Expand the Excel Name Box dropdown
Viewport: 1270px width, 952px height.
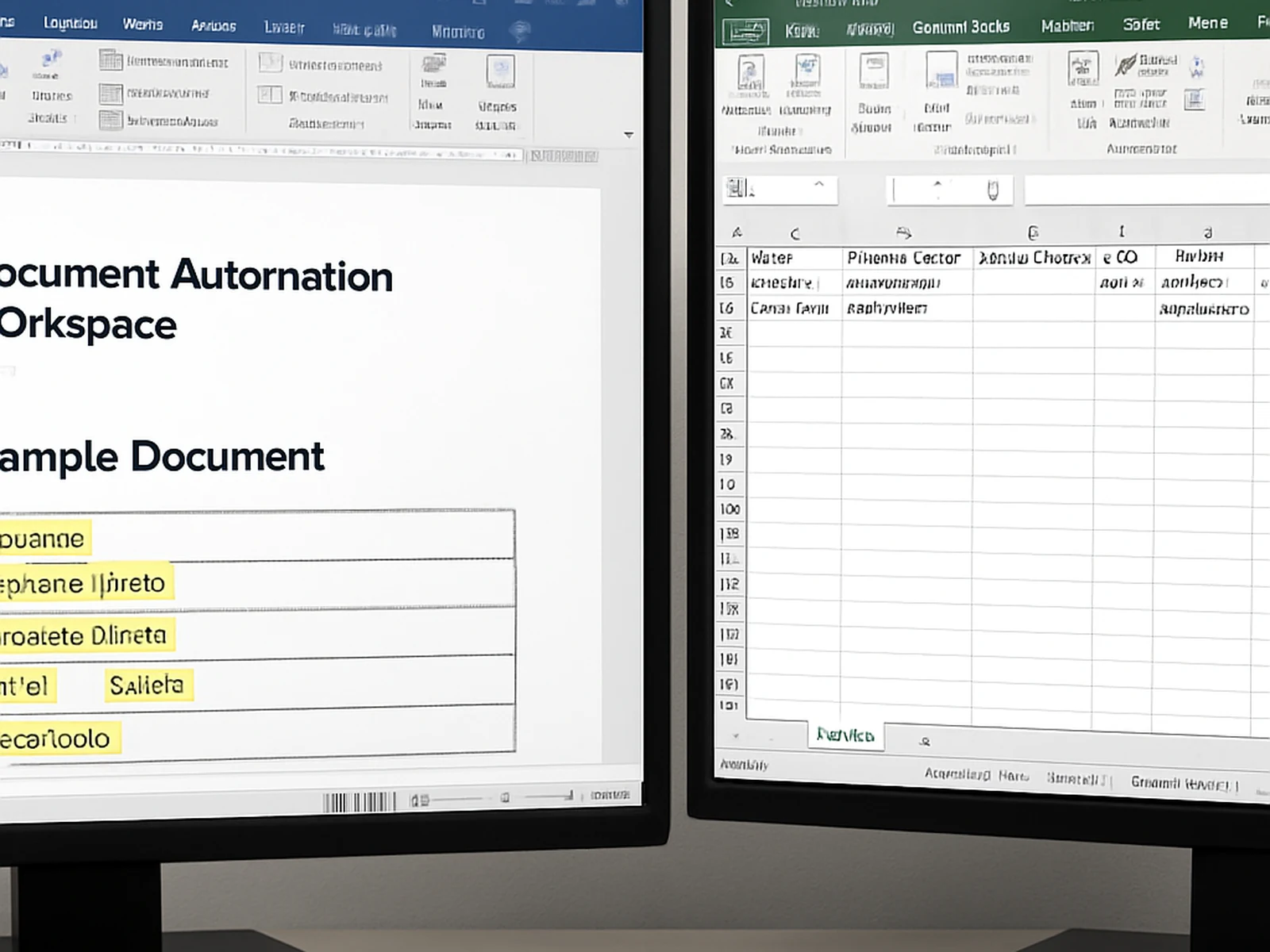point(819,185)
